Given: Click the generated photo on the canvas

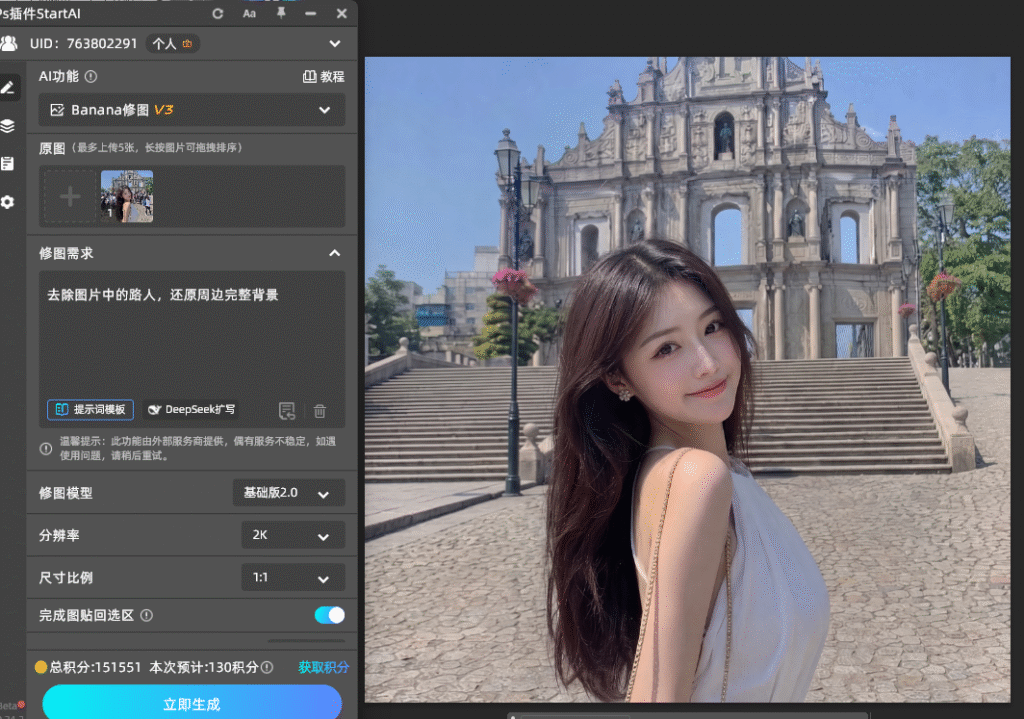Looking at the screenshot, I should (x=687, y=379).
